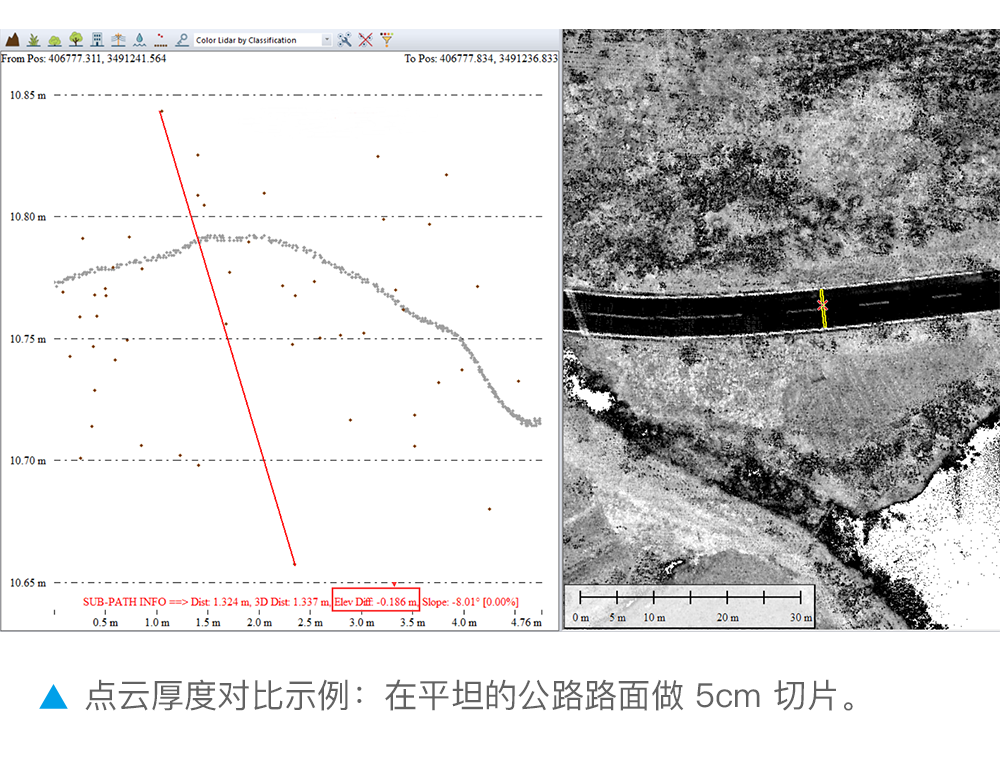Click the yellow profile line on the road
The image size is (1000, 773).
point(823,309)
